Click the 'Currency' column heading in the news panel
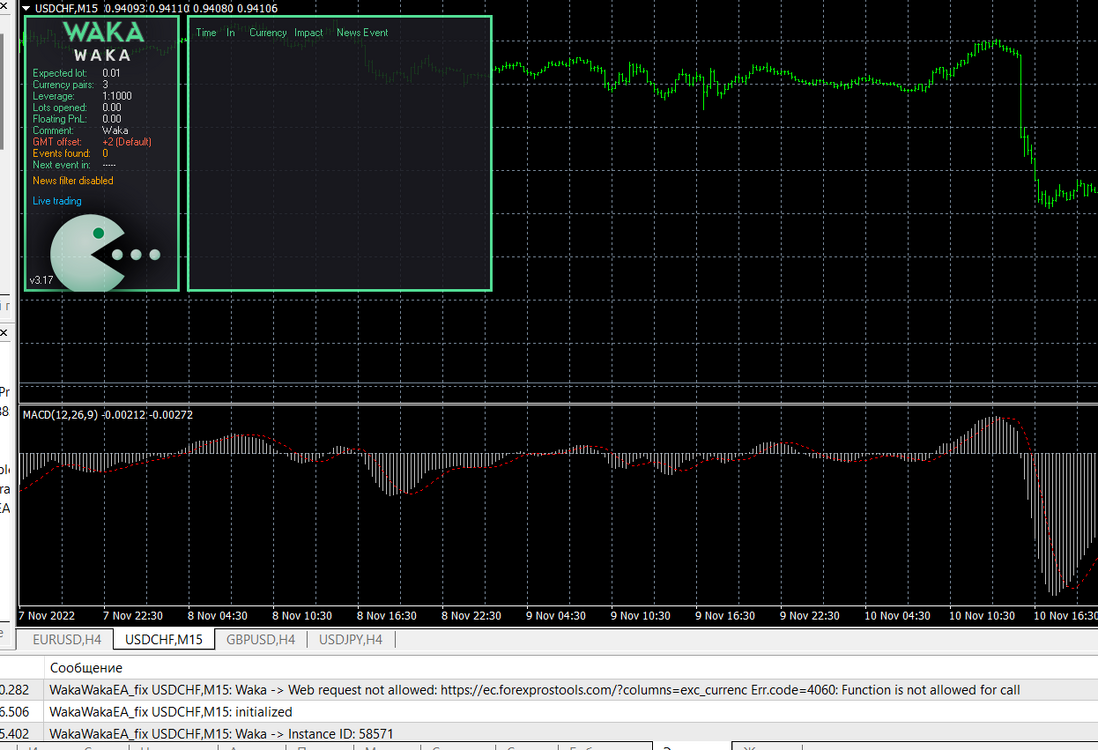 [267, 33]
